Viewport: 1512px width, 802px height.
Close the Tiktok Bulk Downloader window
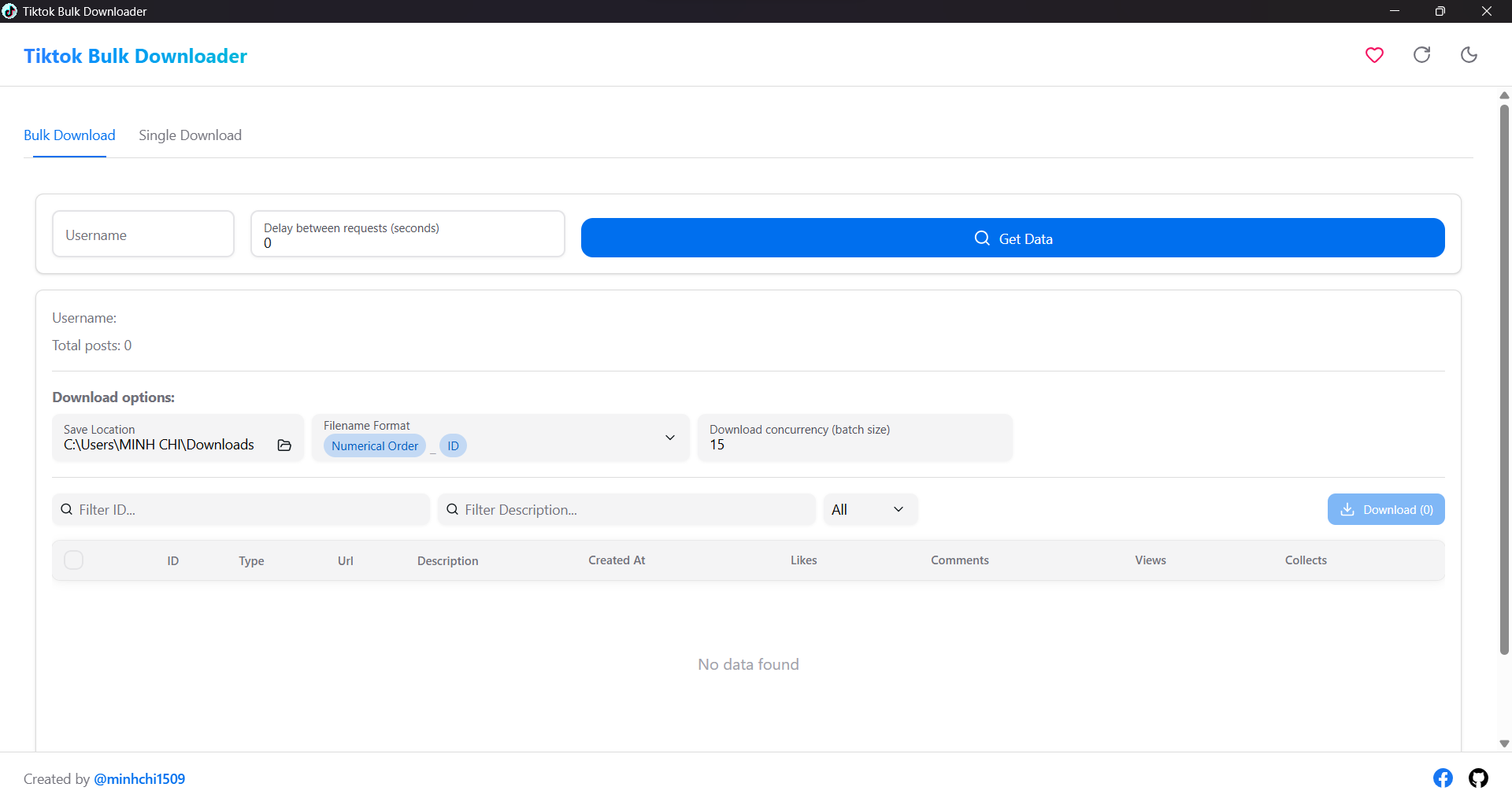(1487, 11)
